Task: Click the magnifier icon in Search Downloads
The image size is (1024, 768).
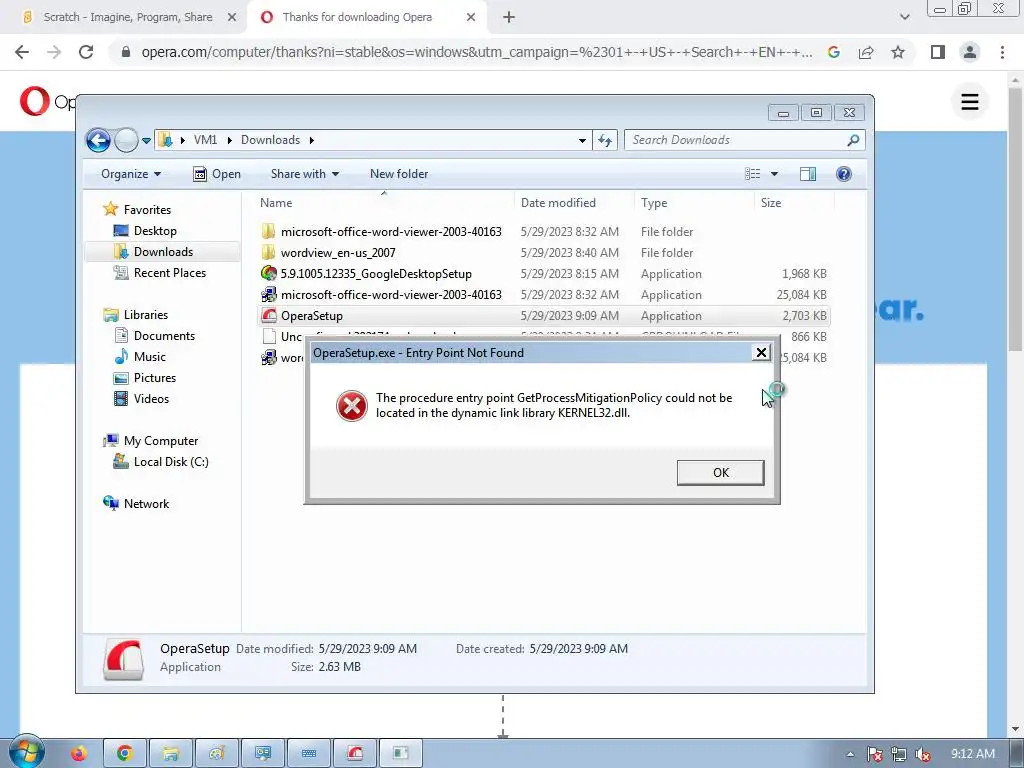Action: [x=853, y=140]
